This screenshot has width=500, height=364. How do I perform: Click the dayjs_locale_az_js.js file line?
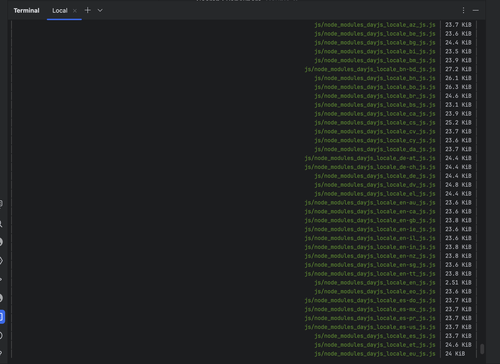[375, 25]
